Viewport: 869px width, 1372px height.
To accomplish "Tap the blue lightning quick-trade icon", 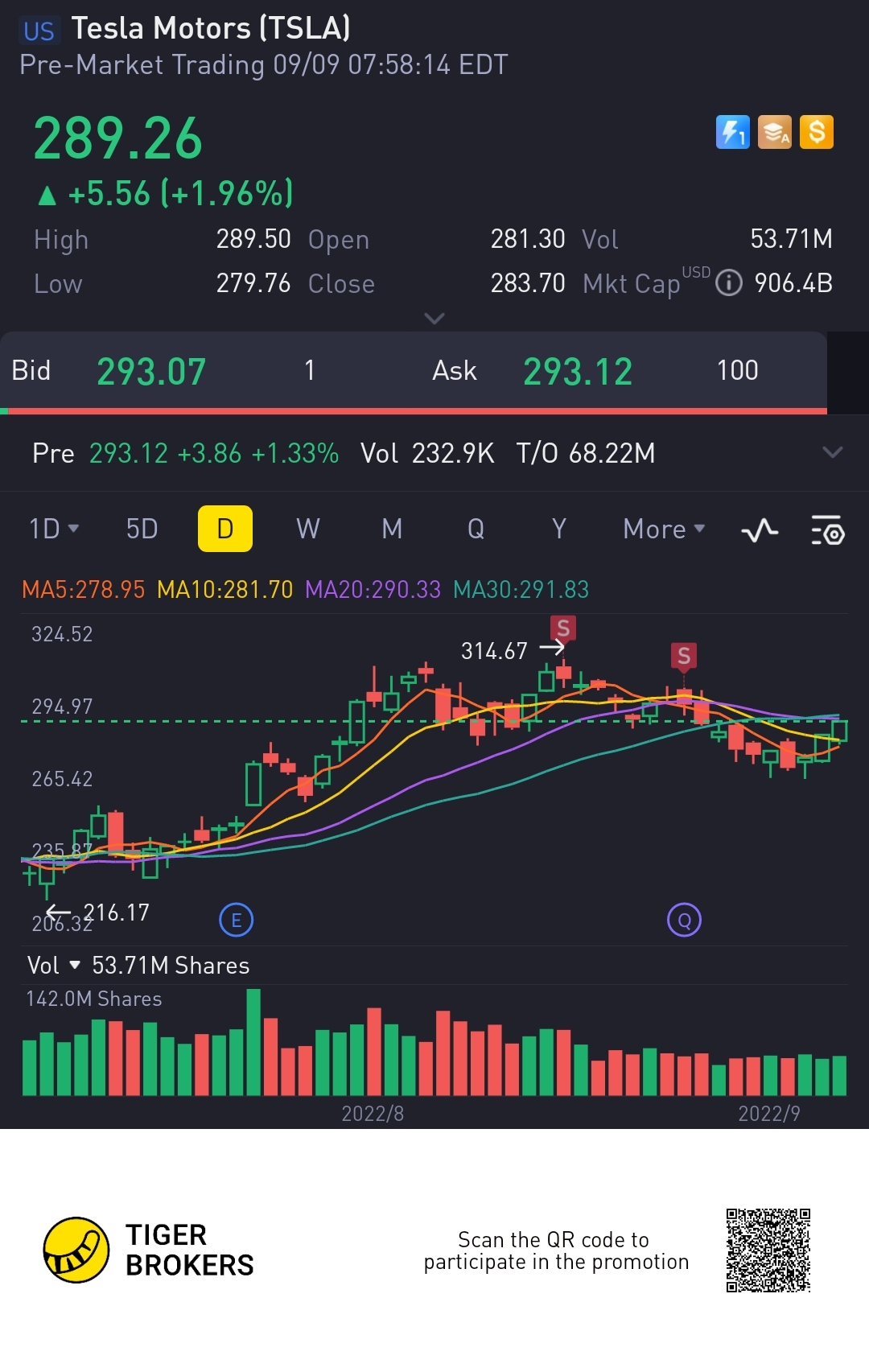I will [732, 132].
